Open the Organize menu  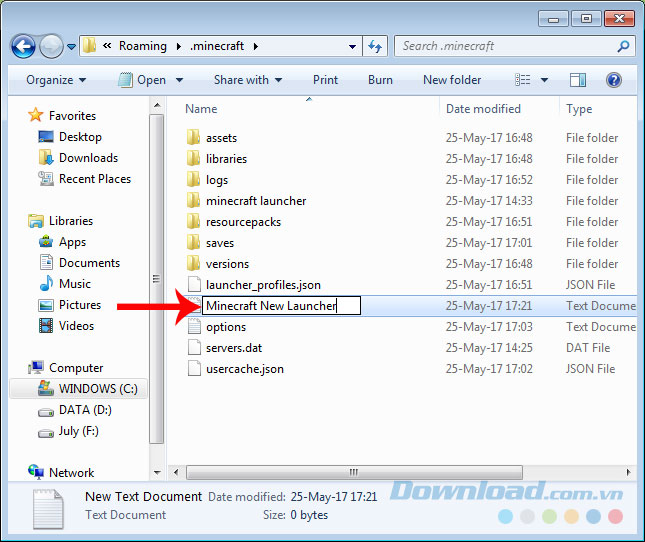56,80
